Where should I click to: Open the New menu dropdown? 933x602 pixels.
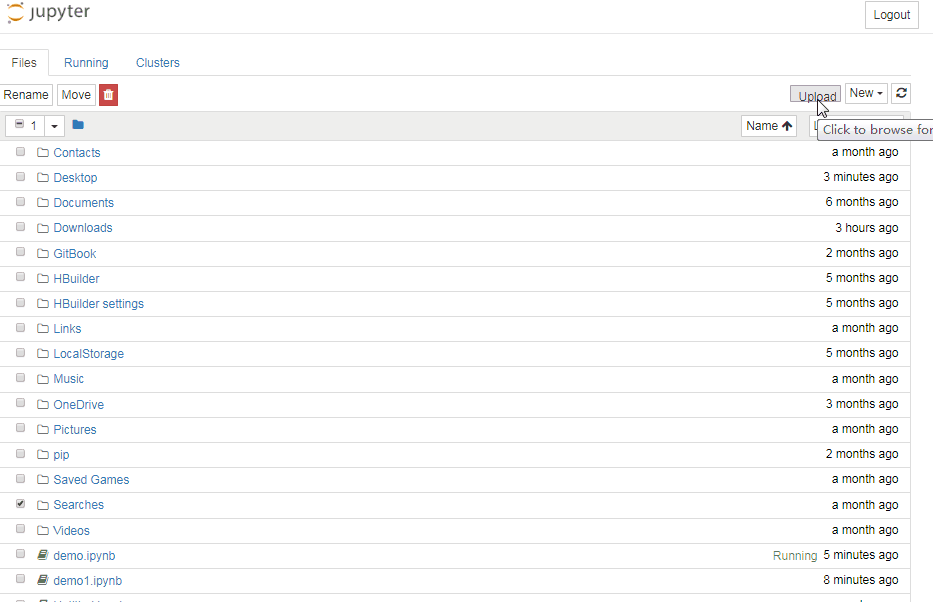pyautogui.click(x=864, y=92)
